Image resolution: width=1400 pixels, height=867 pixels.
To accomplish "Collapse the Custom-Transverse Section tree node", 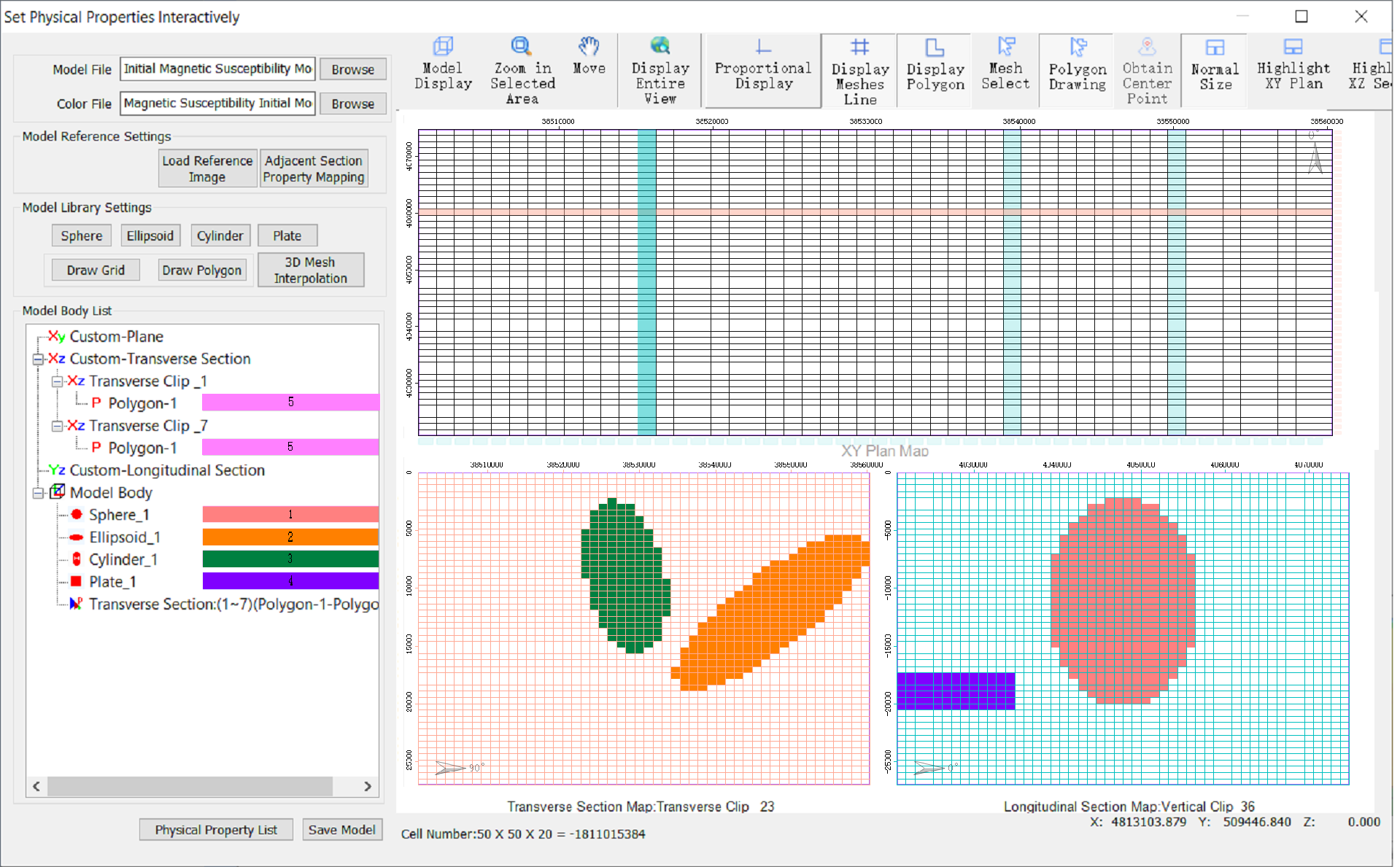I will [x=38, y=359].
